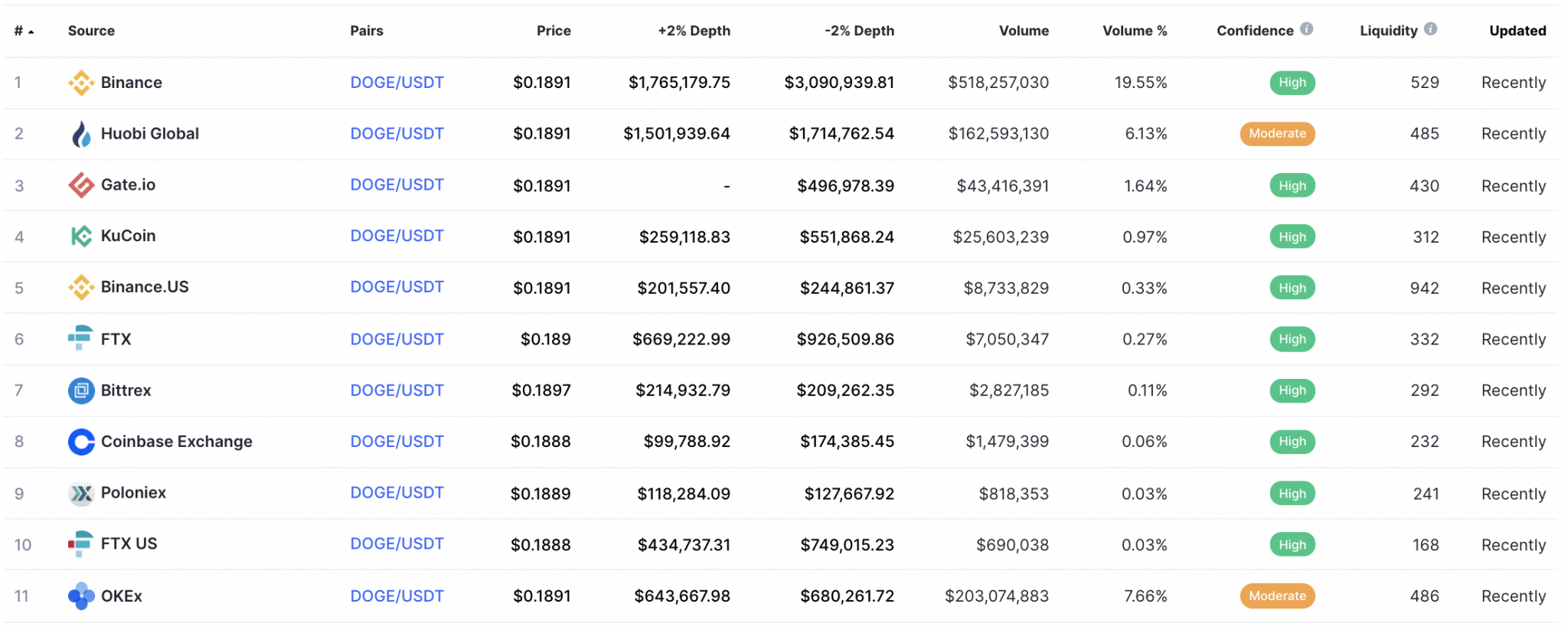Click the Huobi Global flame logo
The width and height of the screenshot is (1568, 630).
tap(81, 134)
